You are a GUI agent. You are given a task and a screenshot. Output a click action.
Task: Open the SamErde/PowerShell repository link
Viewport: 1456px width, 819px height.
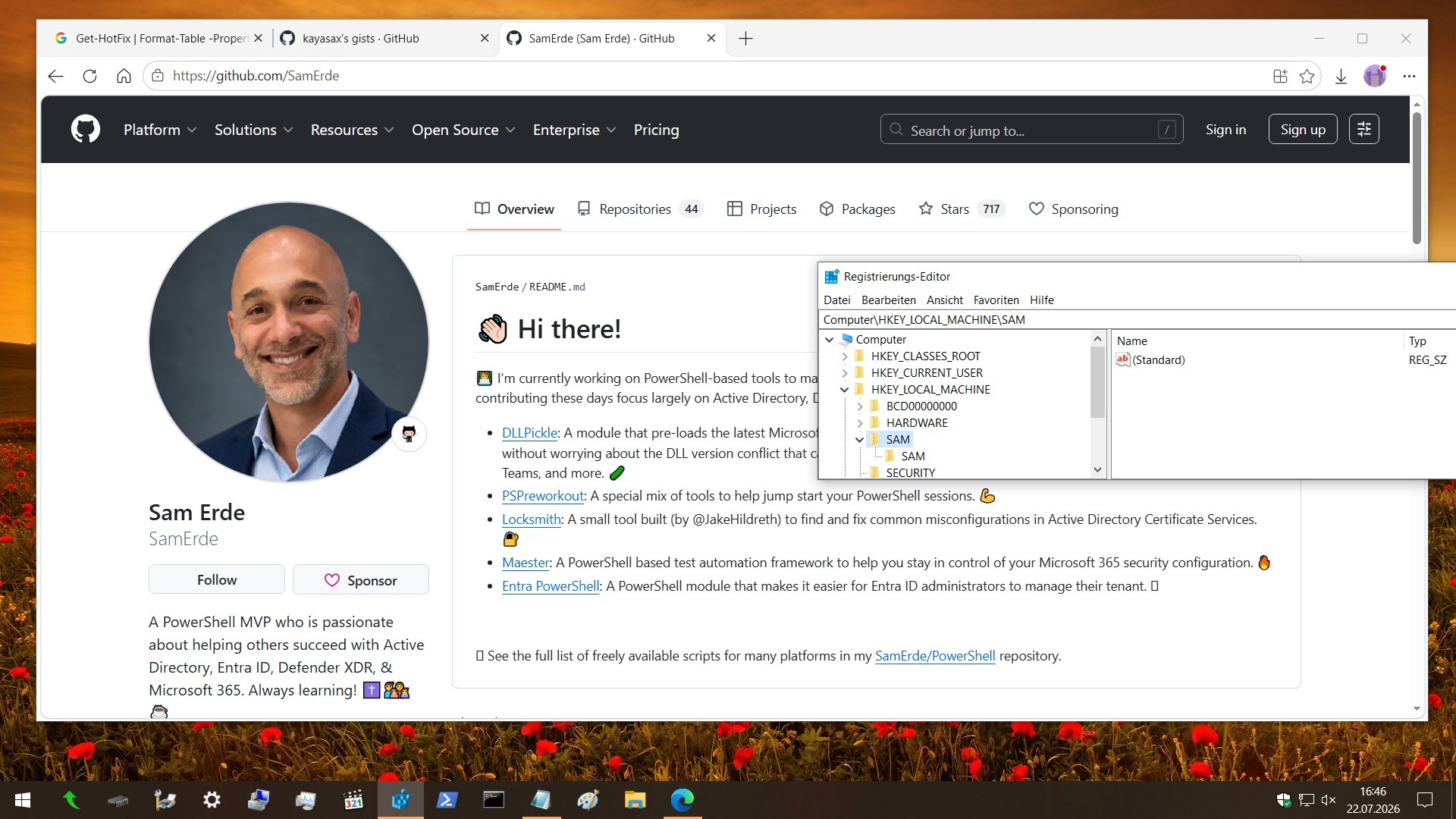935,656
